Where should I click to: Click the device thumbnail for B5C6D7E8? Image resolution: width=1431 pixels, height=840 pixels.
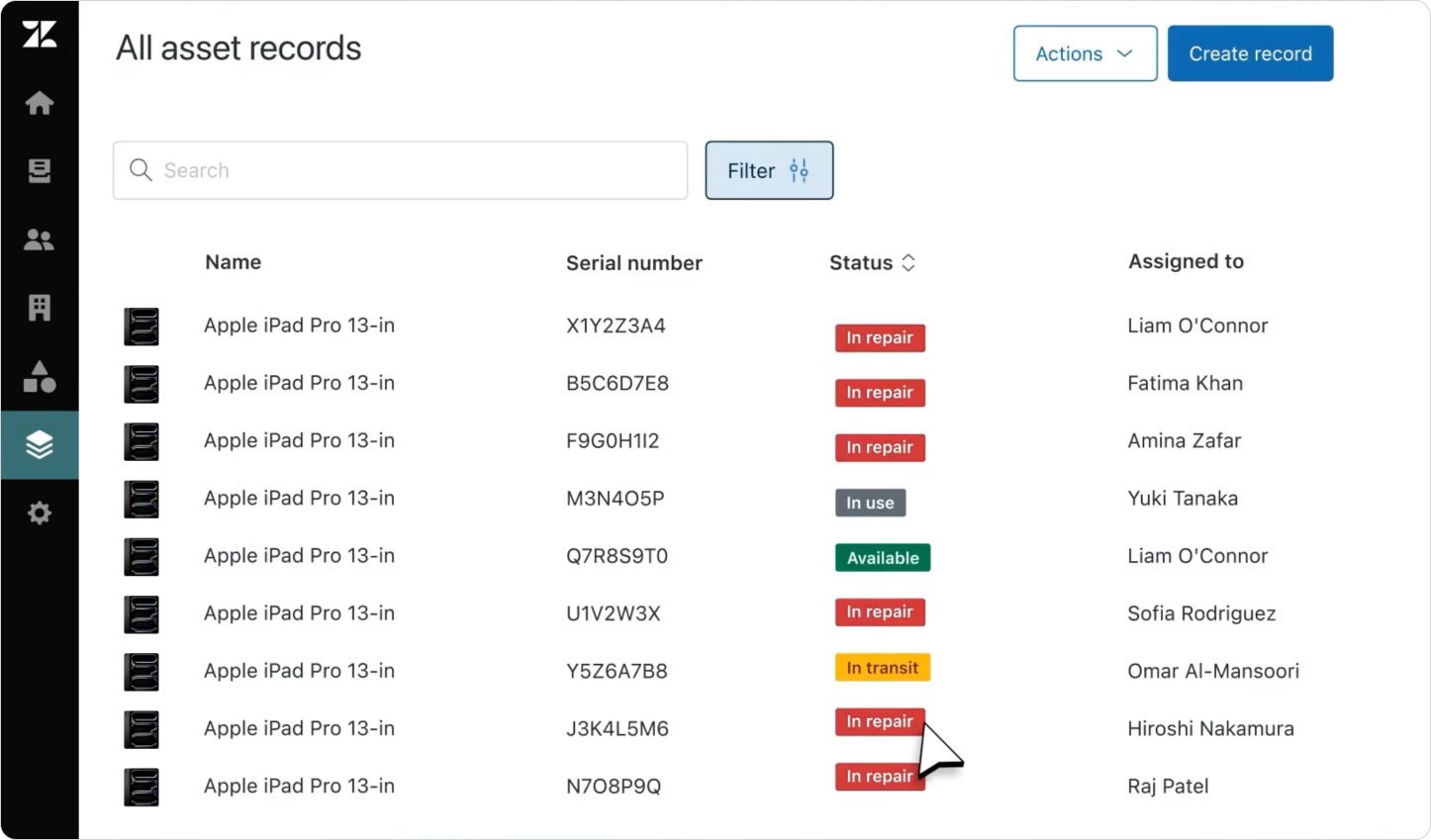click(x=142, y=384)
